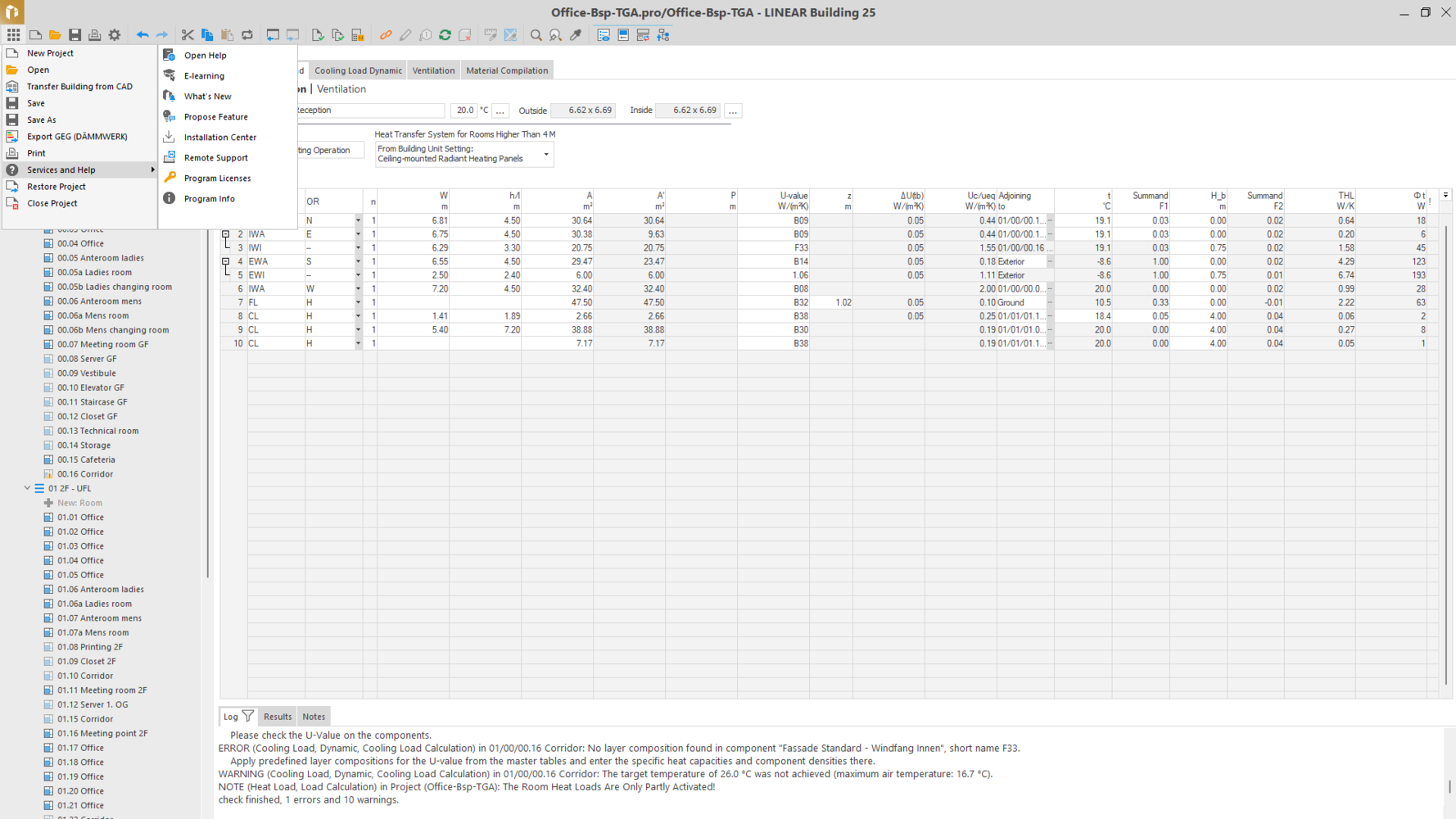Click the orange link chain icon
The height and width of the screenshot is (819, 1456).
tap(386, 34)
